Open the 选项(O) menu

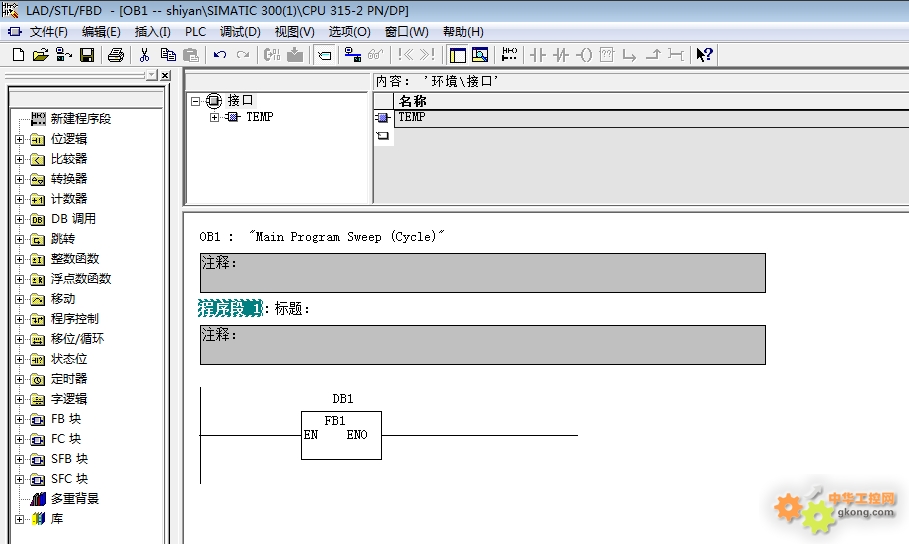(x=350, y=32)
